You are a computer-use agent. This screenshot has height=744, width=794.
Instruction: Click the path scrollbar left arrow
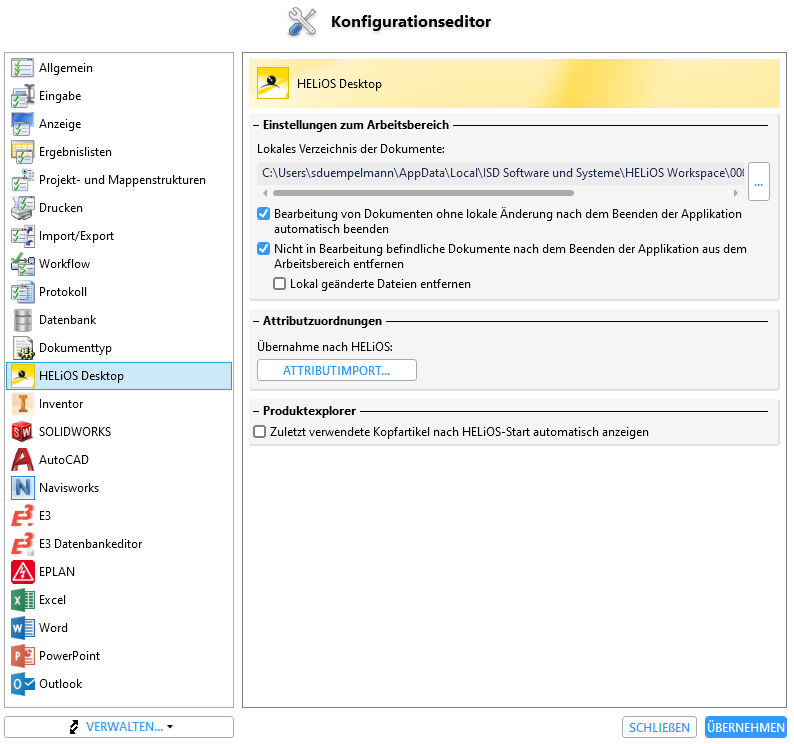(265, 193)
